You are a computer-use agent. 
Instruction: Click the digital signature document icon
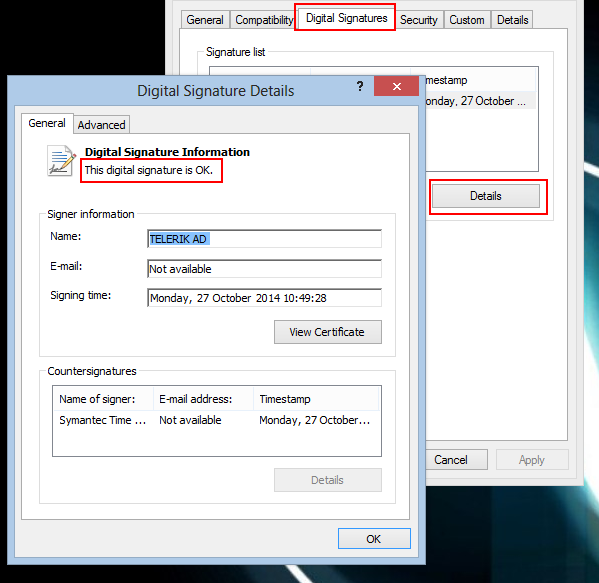pyautogui.click(x=60, y=161)
